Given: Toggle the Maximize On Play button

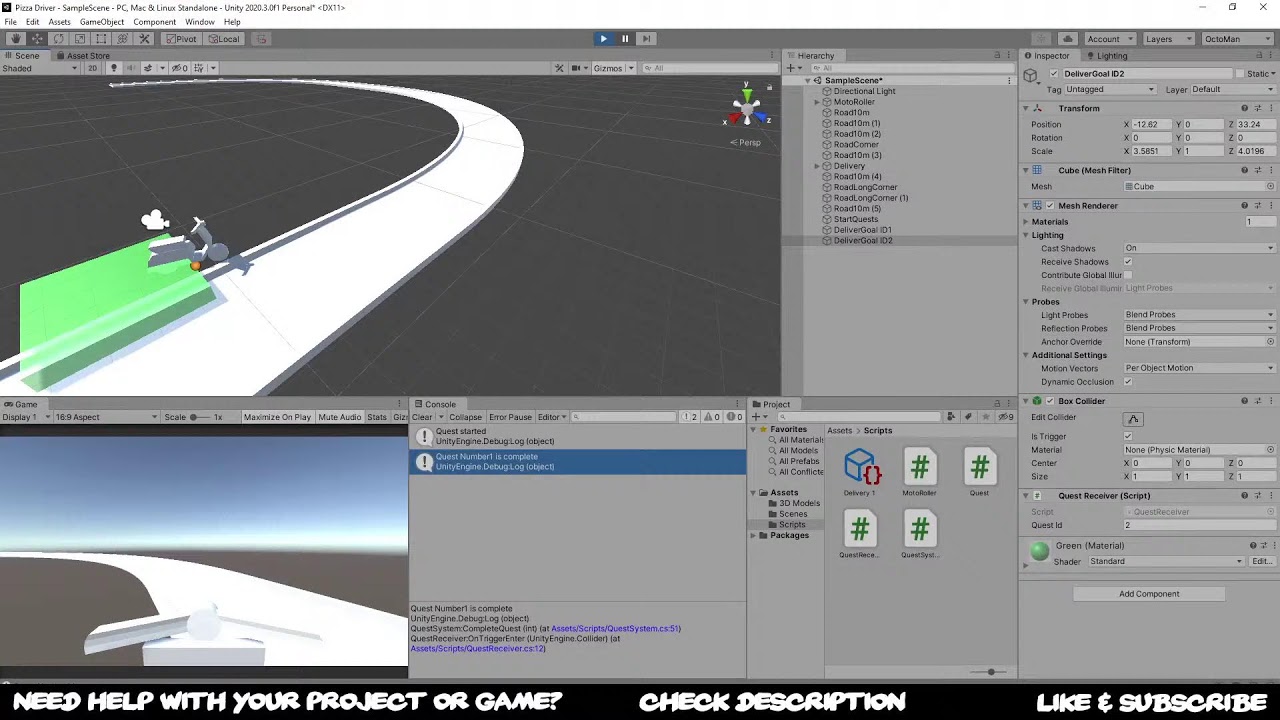Looking at the screenshot, I should click(x=277, y=417).
